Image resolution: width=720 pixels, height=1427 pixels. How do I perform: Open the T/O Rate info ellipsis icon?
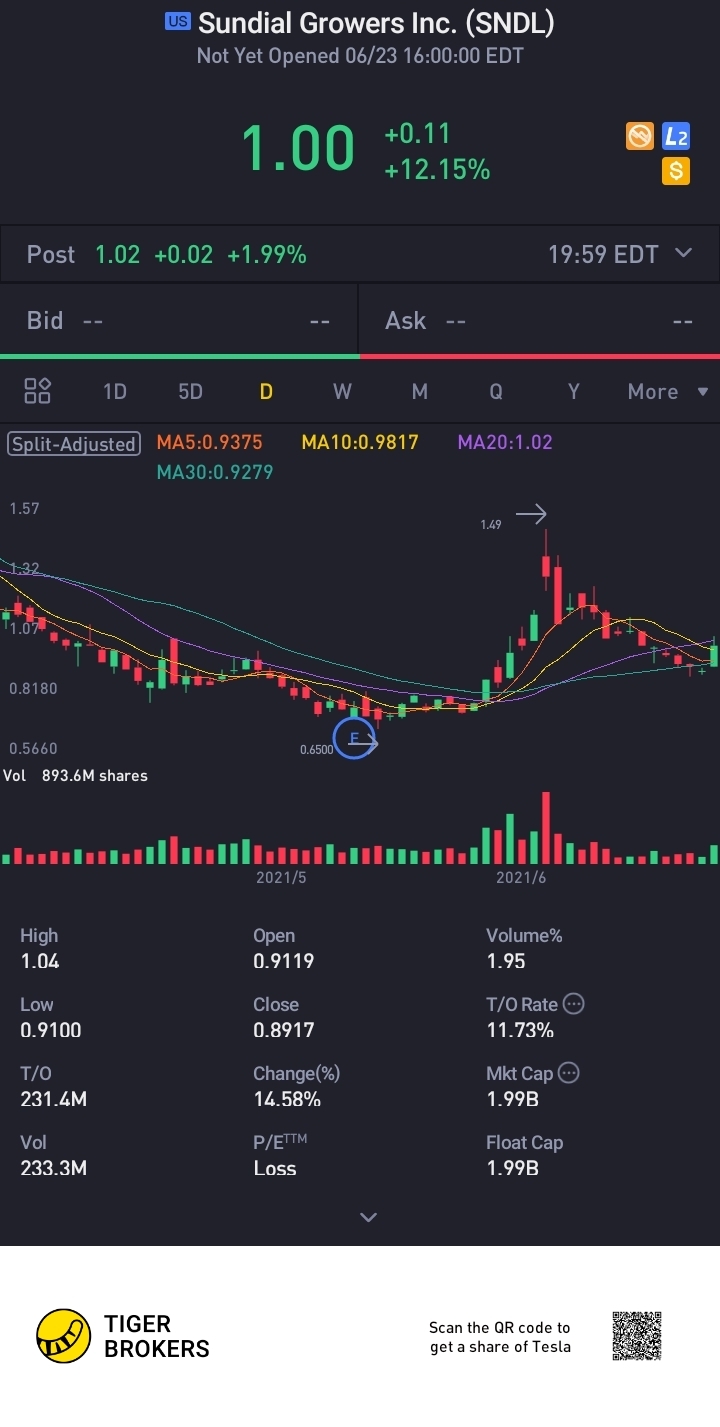(x=574, y=1004)
